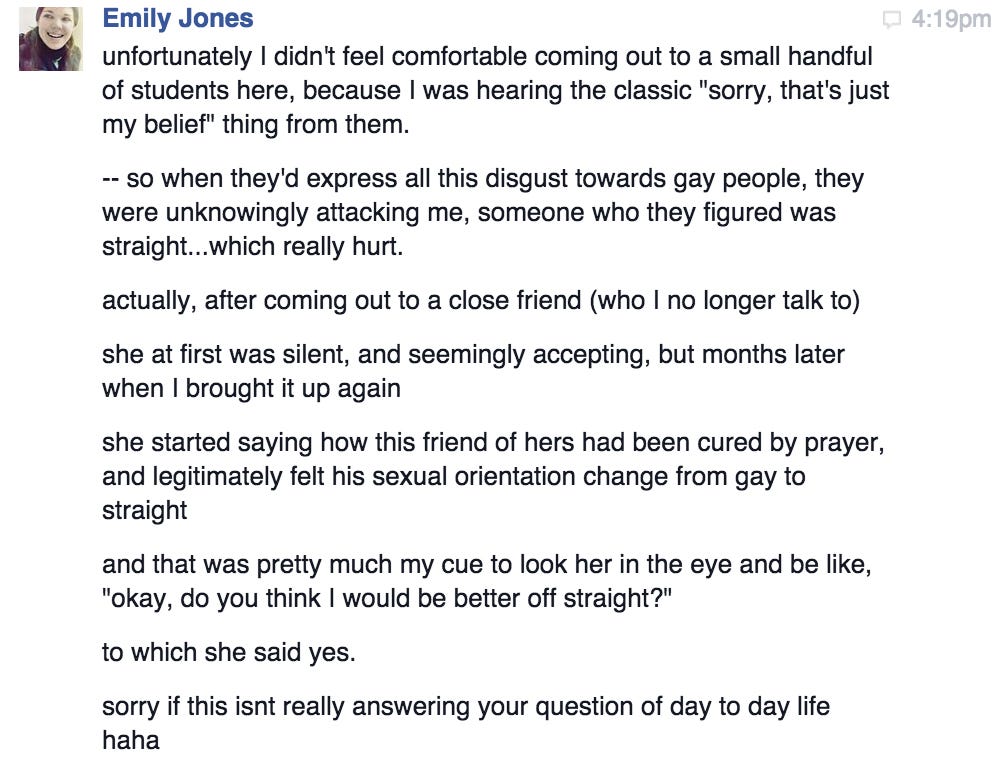This screenshot has width=995, height=768.
Task: Click the text "when I brought it up again"
Action: coord(251,388)
